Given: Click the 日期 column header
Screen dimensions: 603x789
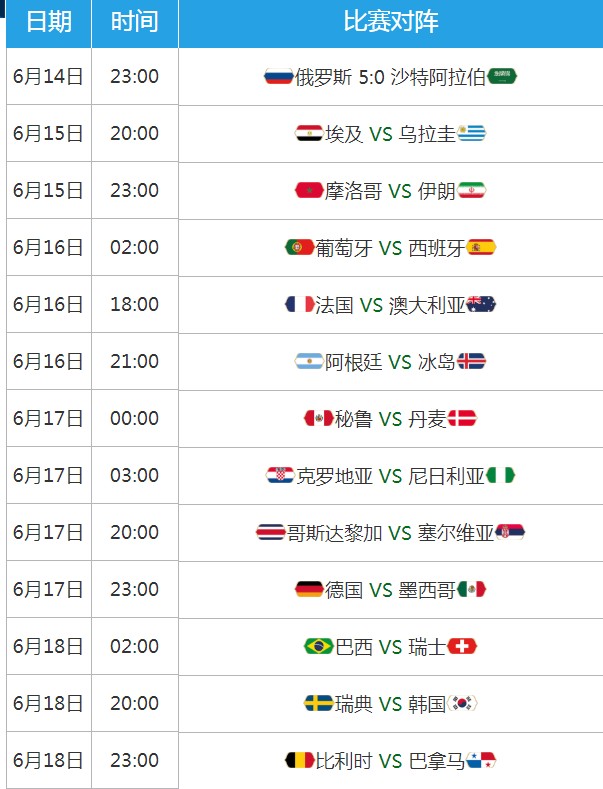Looking at the screenshot, I should coord(49,23).
